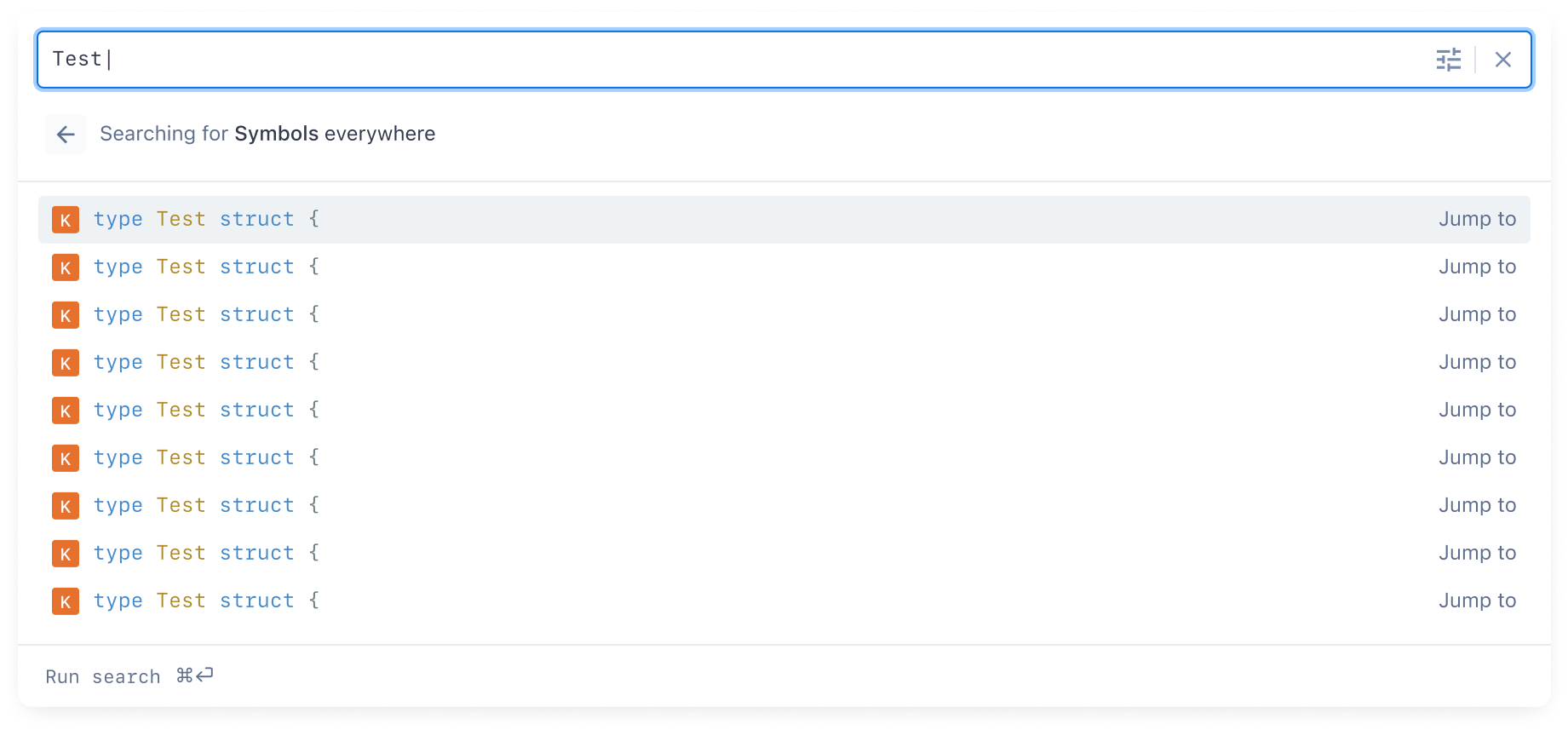Click the orange K icon on the first result

pyautogui.click(x=66, y=220)
